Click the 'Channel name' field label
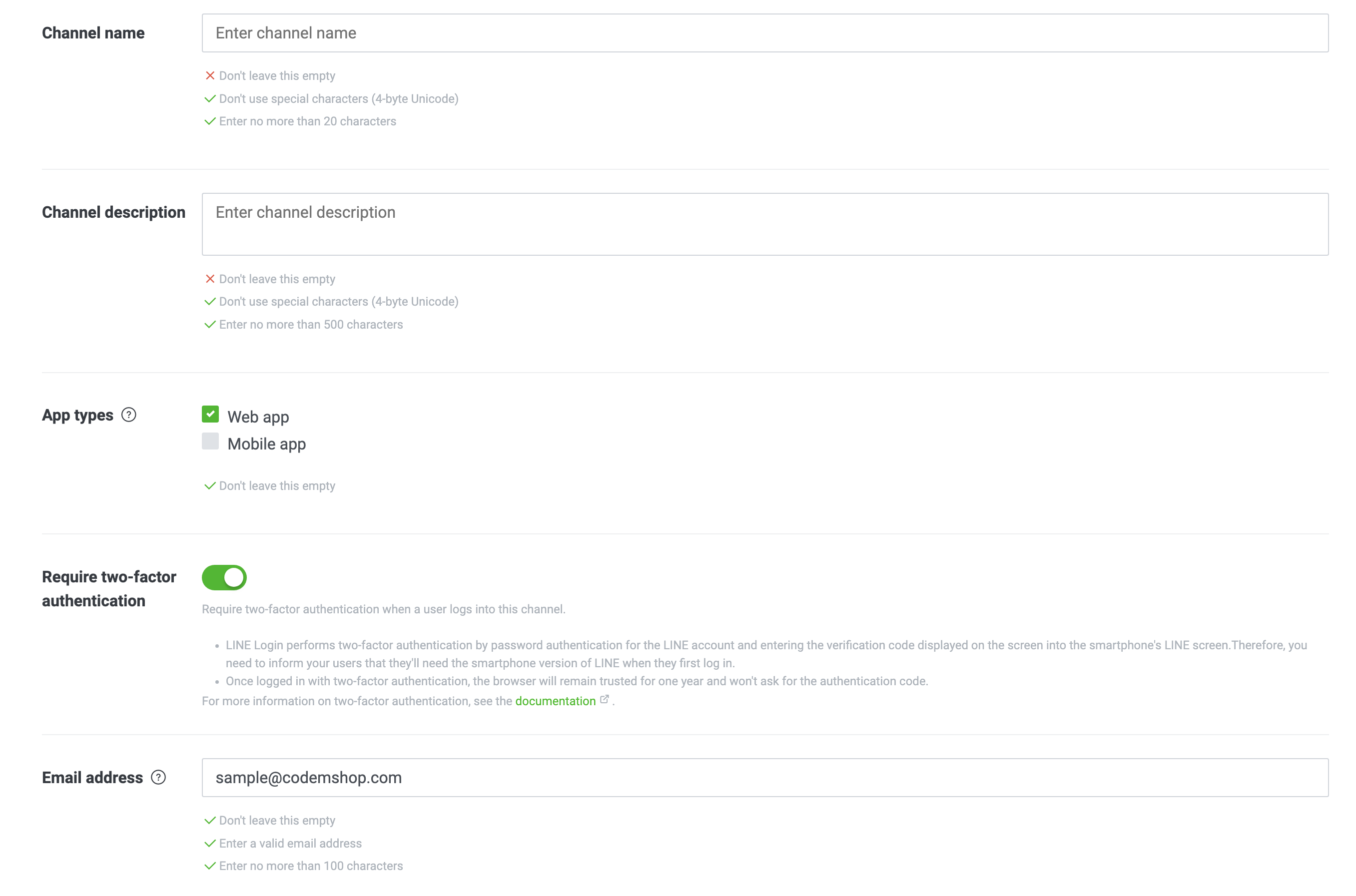 point(93,33)
